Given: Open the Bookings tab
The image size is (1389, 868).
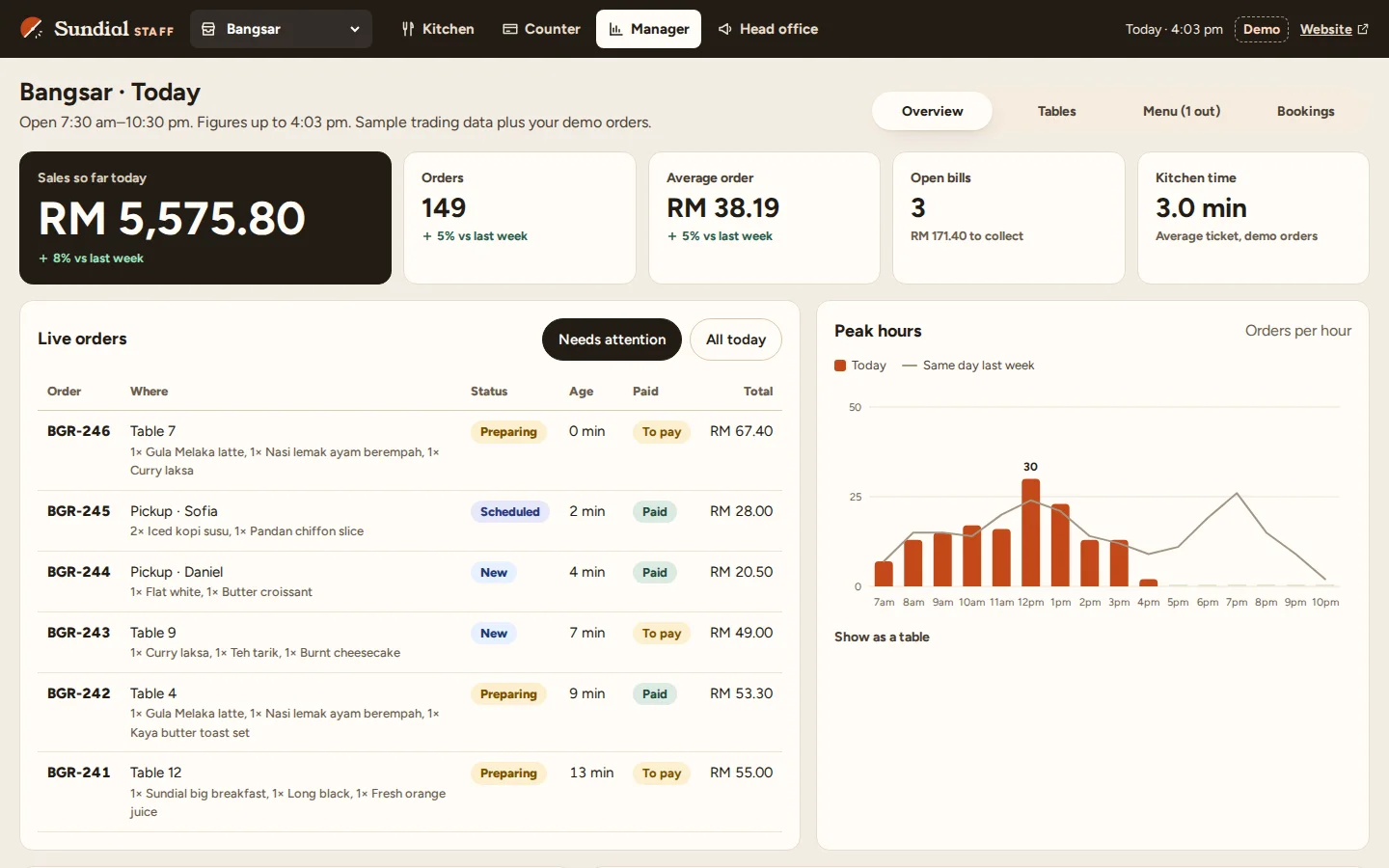Looking at the screenshot, I should pos(1305,111).
